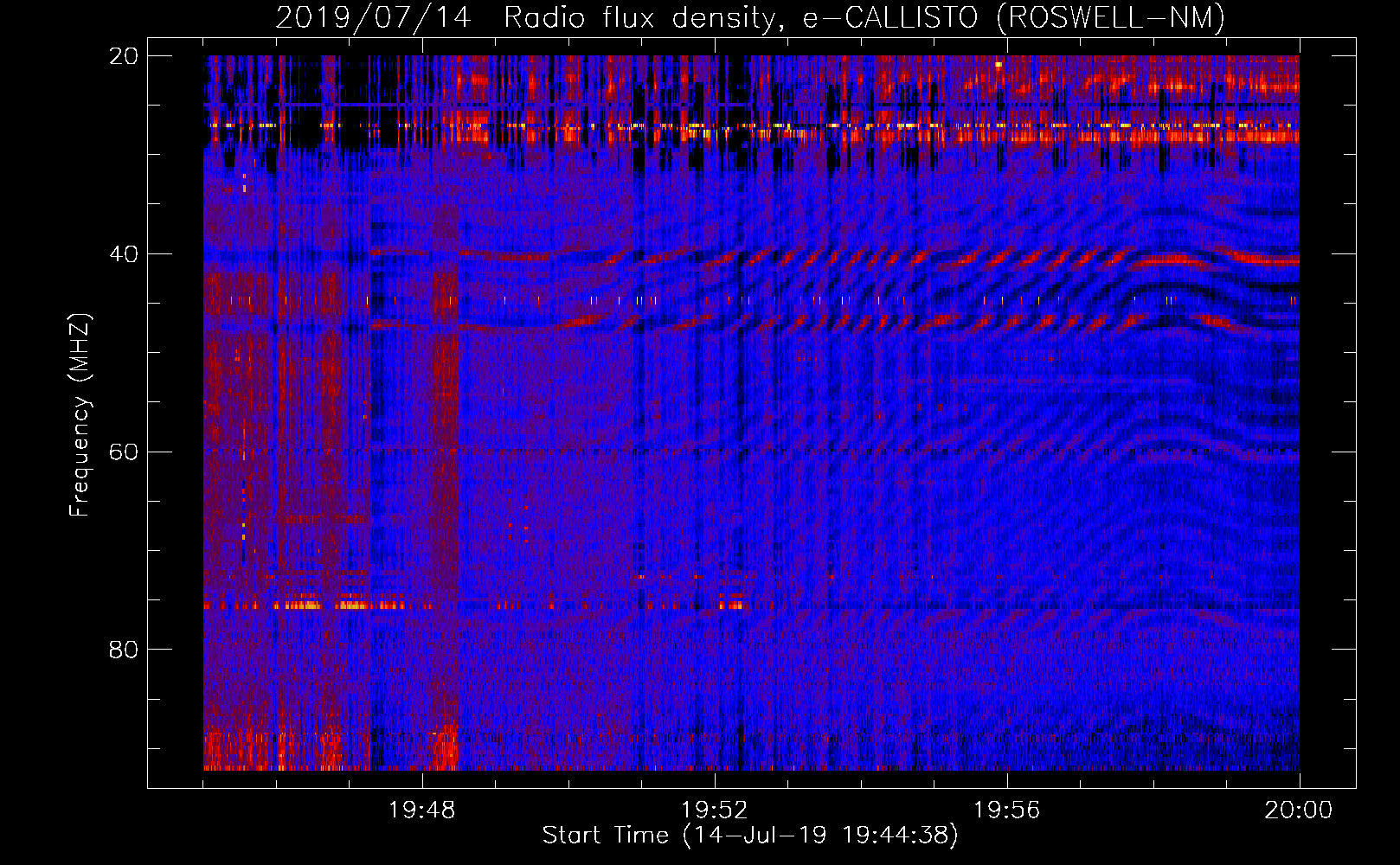Click the y-axis tick label '20'

[x=124, y=56]
